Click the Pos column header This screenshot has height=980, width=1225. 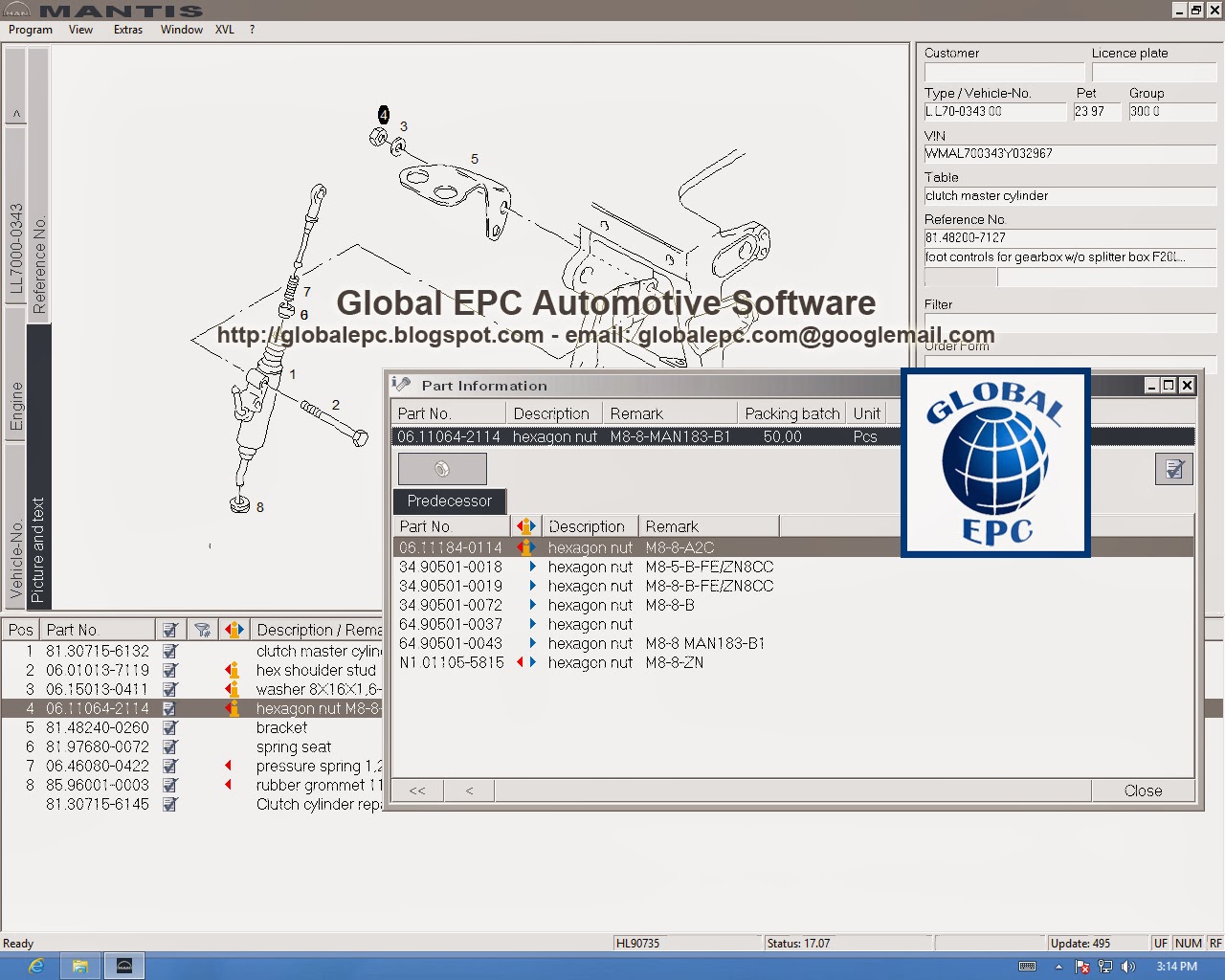click(20, 630)
